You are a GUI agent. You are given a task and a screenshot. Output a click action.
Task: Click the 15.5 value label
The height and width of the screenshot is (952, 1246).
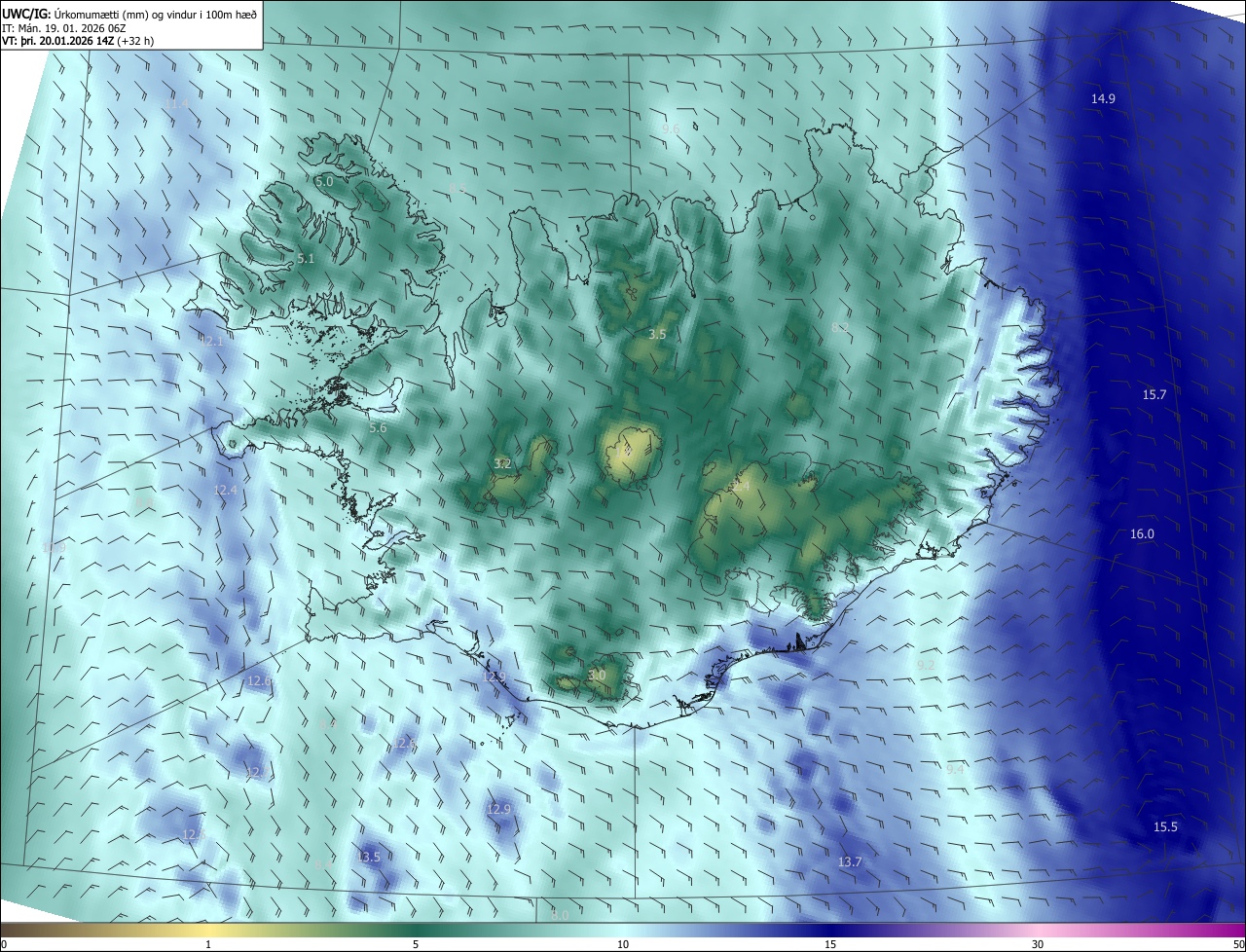point(1165,826)
